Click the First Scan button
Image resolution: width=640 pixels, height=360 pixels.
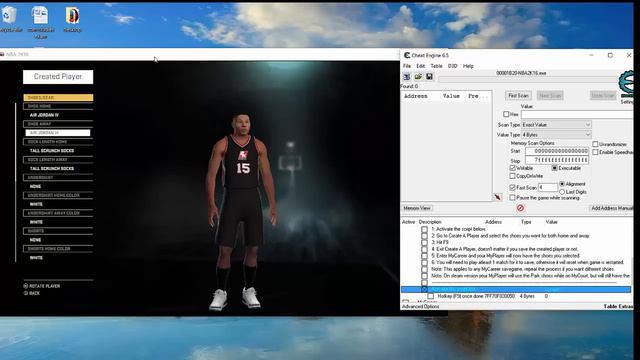point(518,96)
